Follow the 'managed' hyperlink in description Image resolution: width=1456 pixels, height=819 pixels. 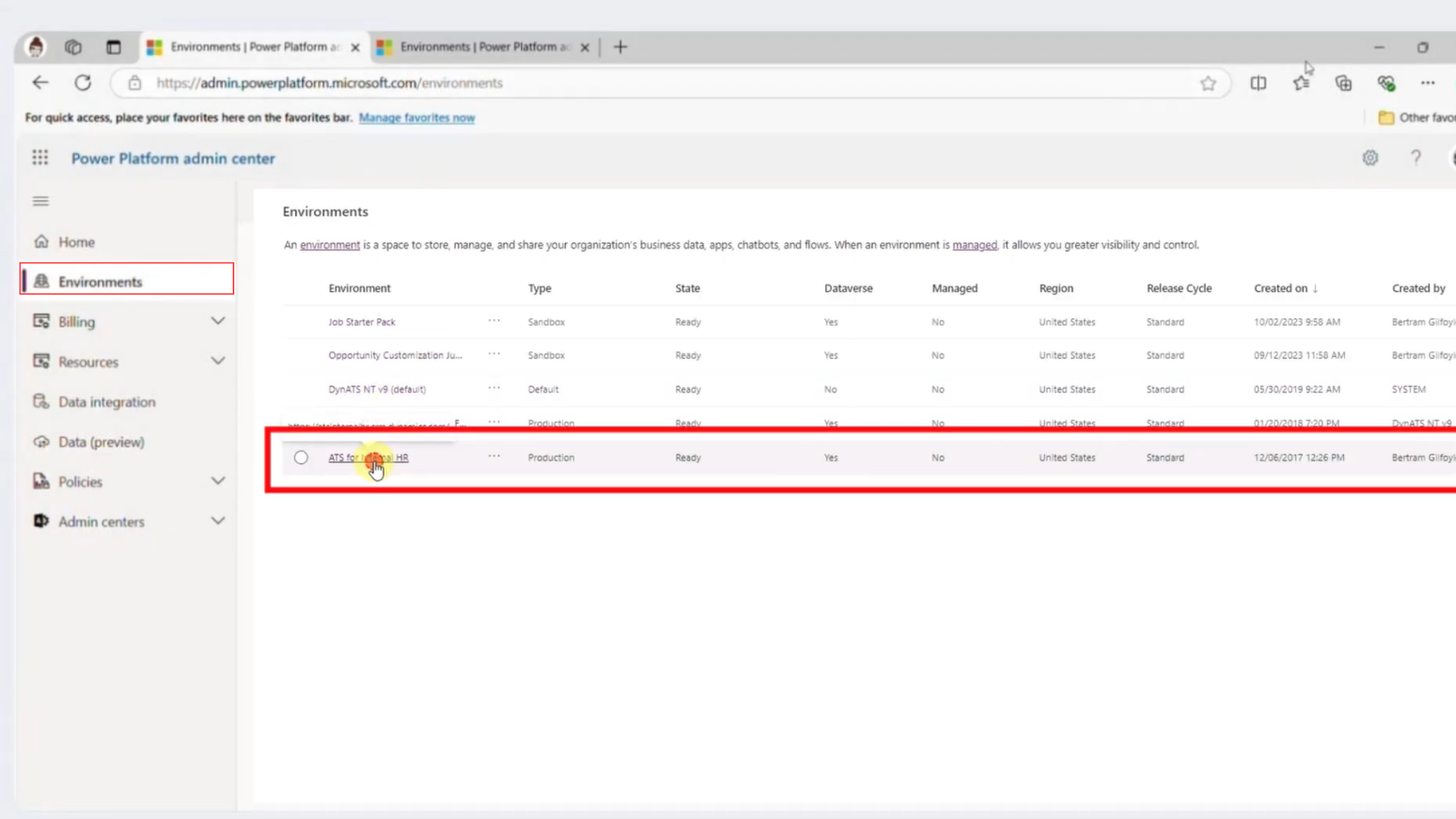[974, 245]
